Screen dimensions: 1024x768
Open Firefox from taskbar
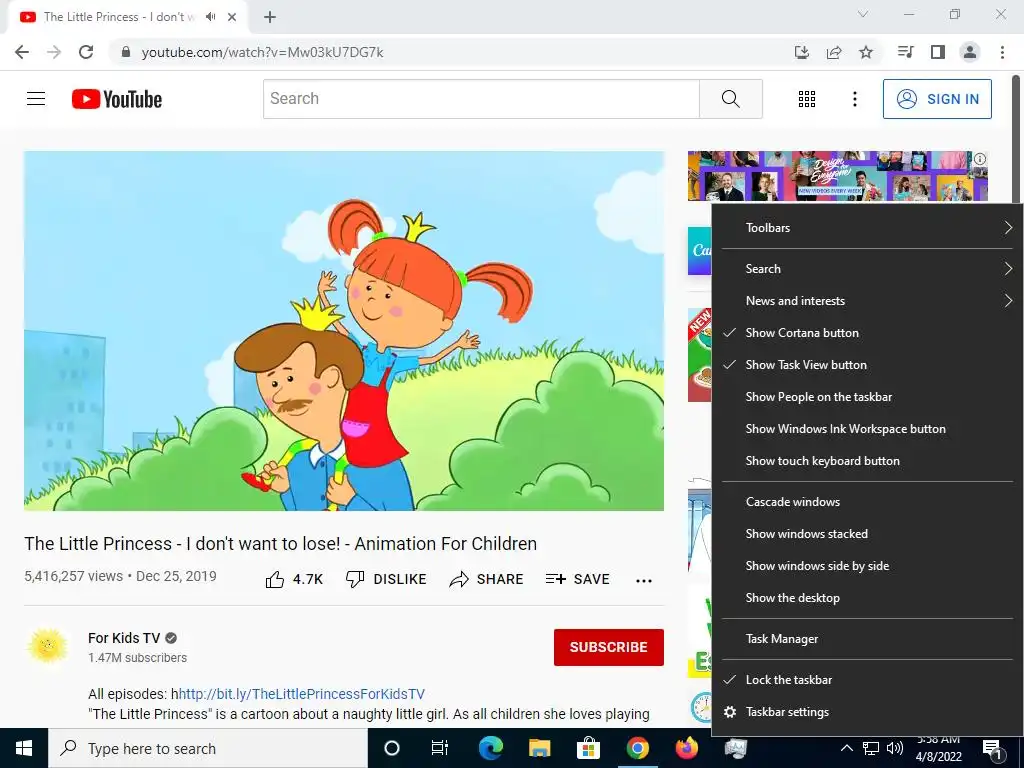click(686, 748)
